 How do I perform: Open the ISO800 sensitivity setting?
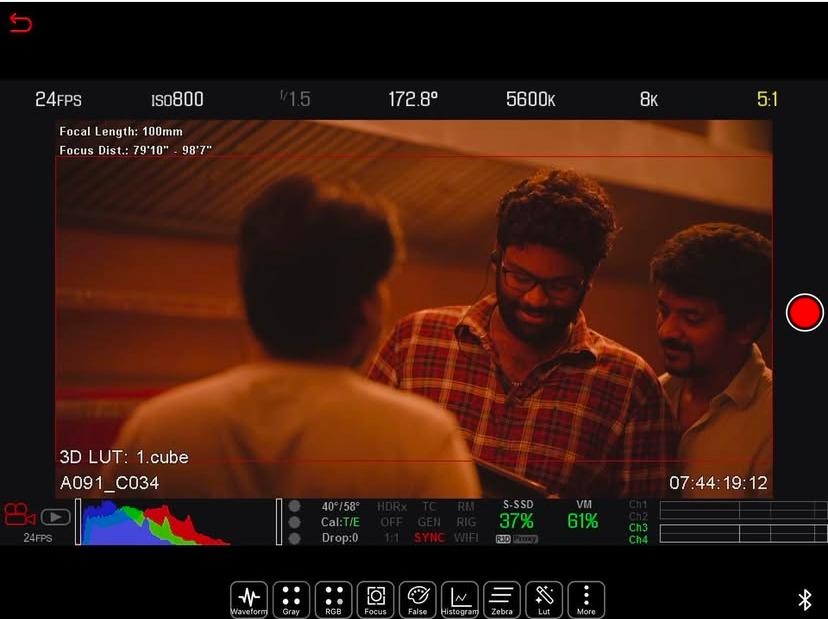pos(177,99)
